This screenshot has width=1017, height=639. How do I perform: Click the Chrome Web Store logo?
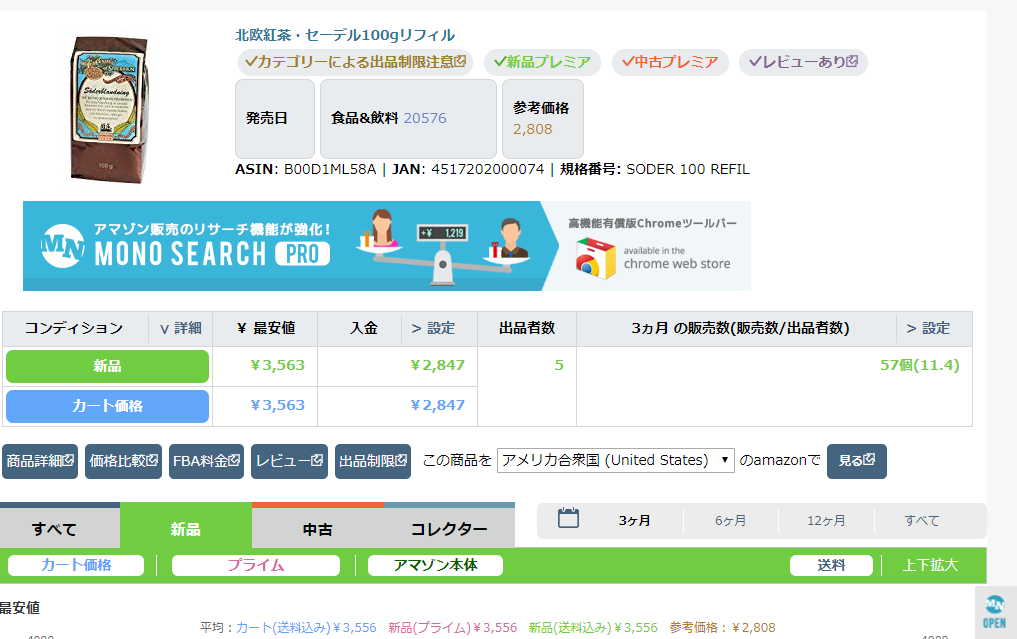tap(594, 257)
